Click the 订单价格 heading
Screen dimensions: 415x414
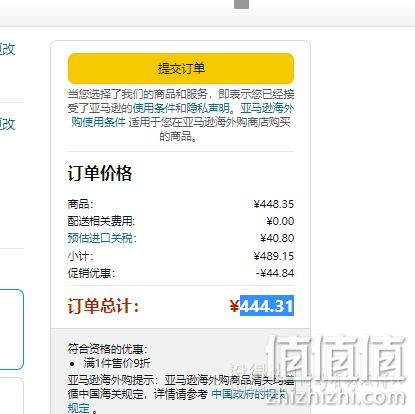coord(100,173)
